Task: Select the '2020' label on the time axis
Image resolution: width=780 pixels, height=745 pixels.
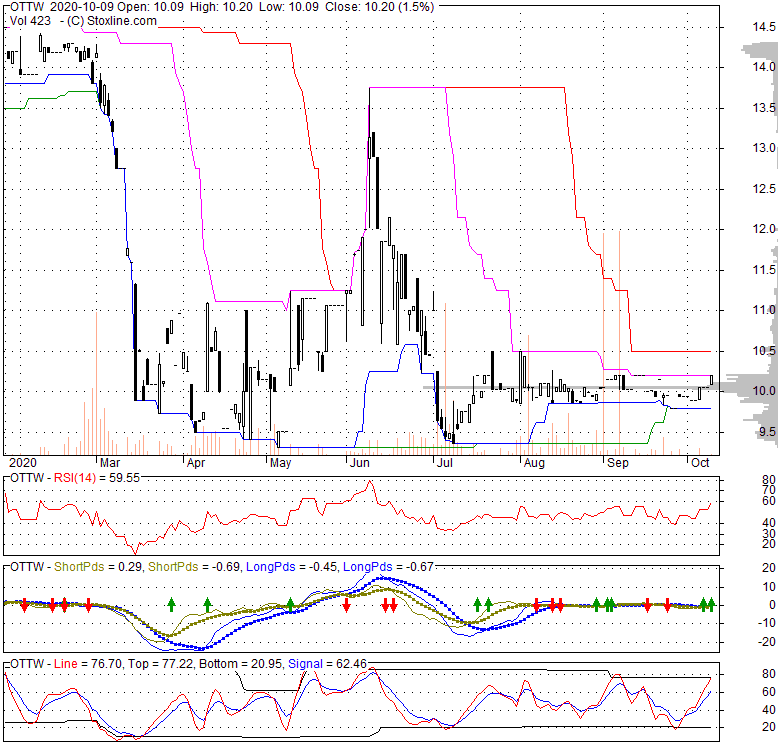Action: 23,463
